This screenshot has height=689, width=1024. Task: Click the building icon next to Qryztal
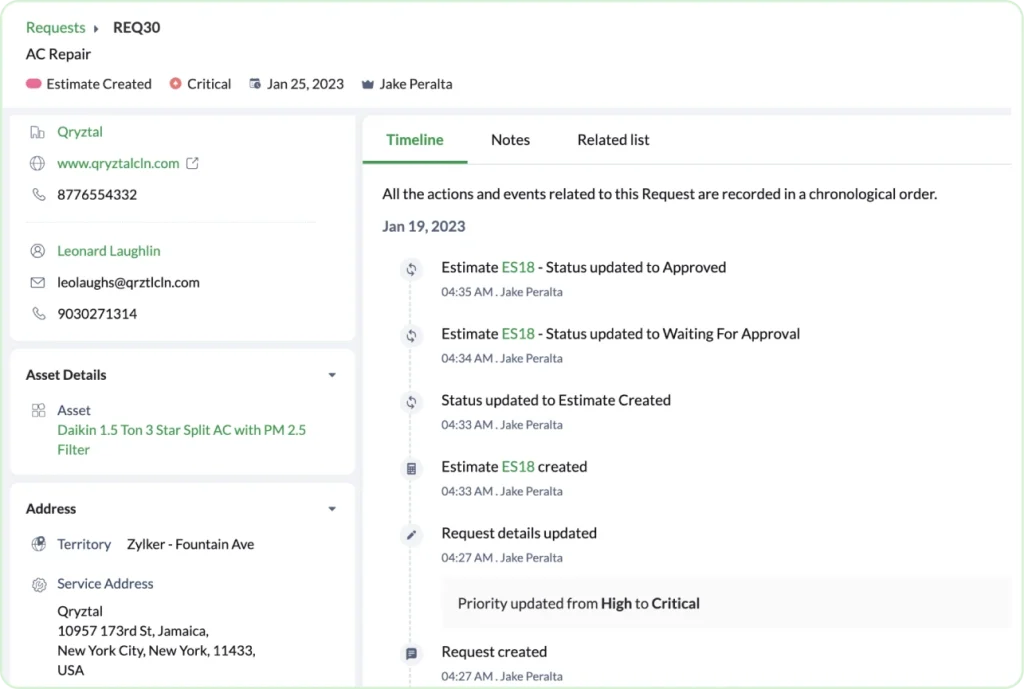point(35,131)
